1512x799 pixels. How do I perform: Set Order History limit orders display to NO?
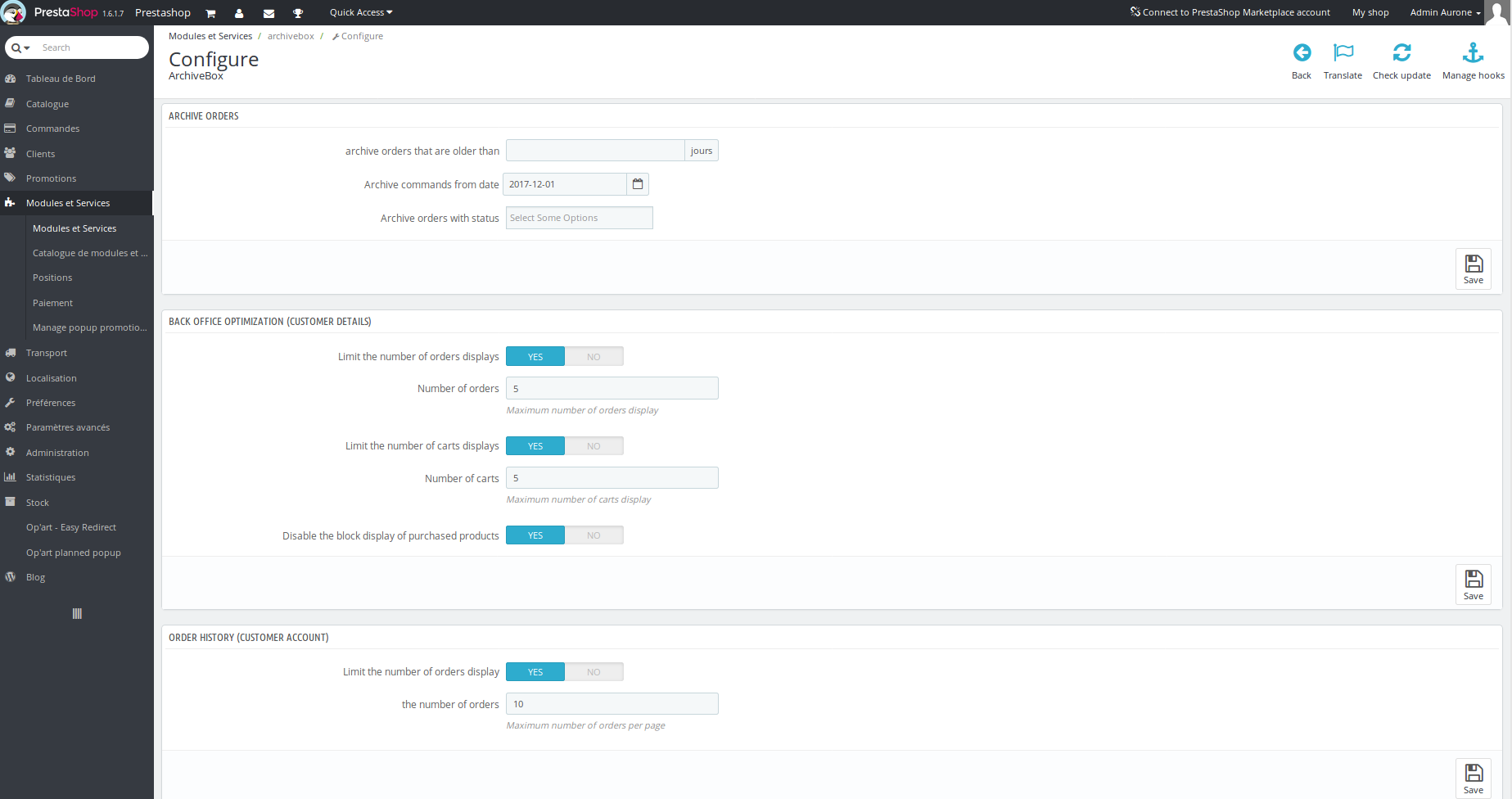click(x=594, y=672)
